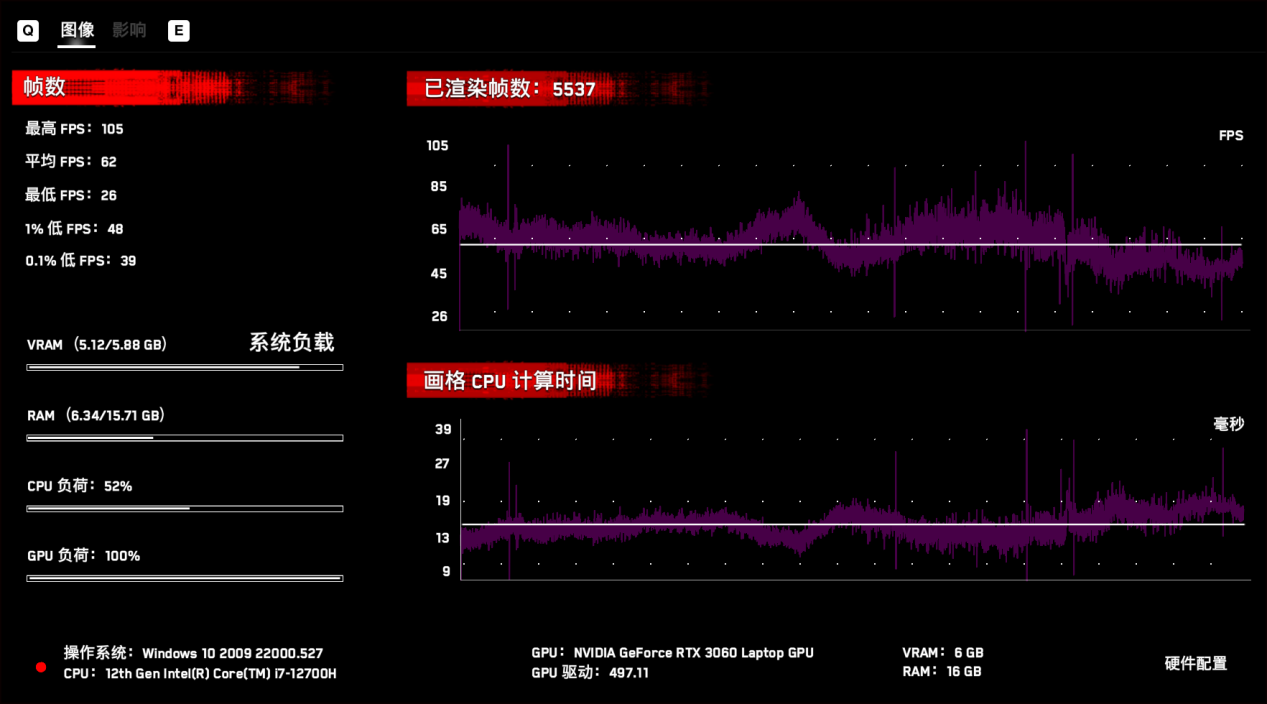1267x704 pixels.
Task: Click the red dot beside 操作系统
Action: (x=41, y=667)
